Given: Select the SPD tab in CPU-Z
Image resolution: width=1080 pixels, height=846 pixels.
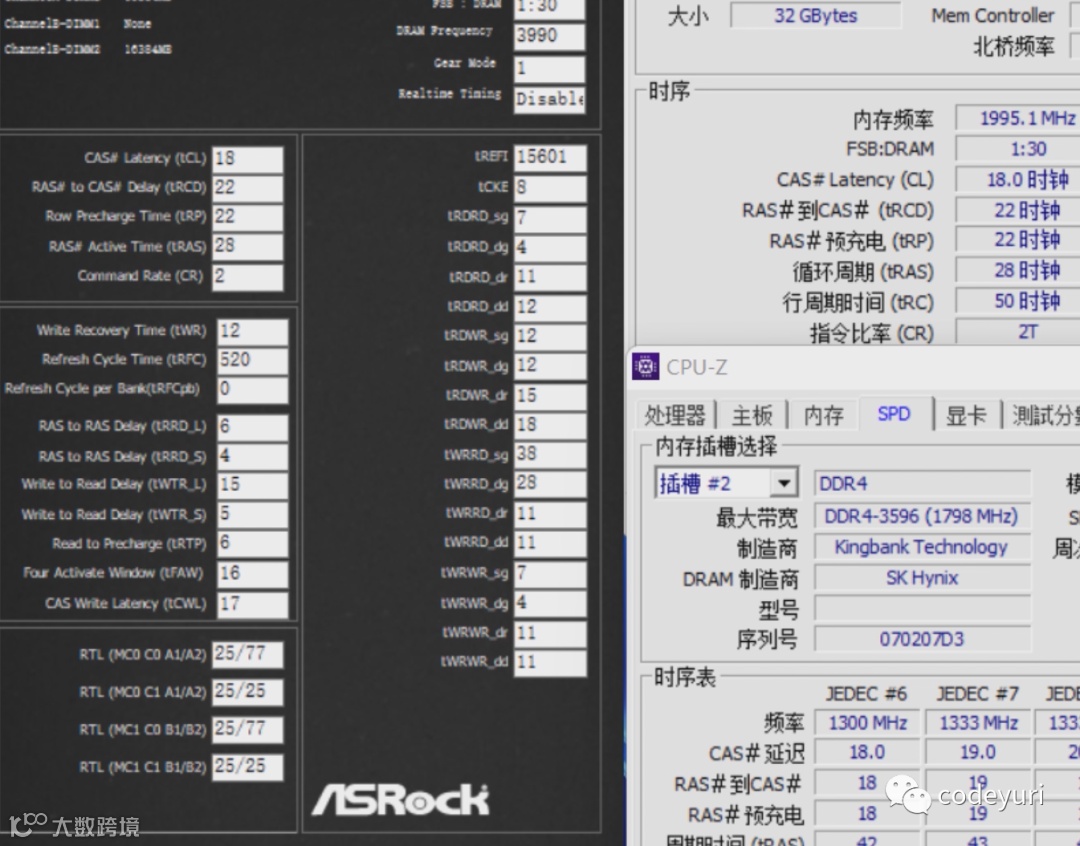Looking at the screenshot, I should click(x=894, y=413).
